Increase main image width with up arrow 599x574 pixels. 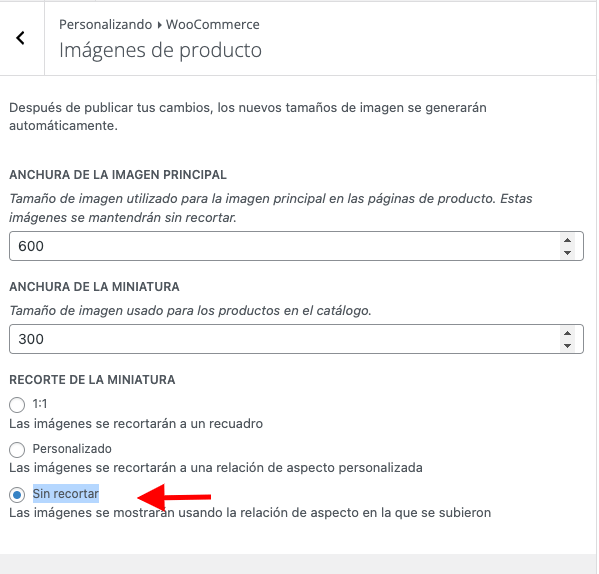(x=567, y=240)
